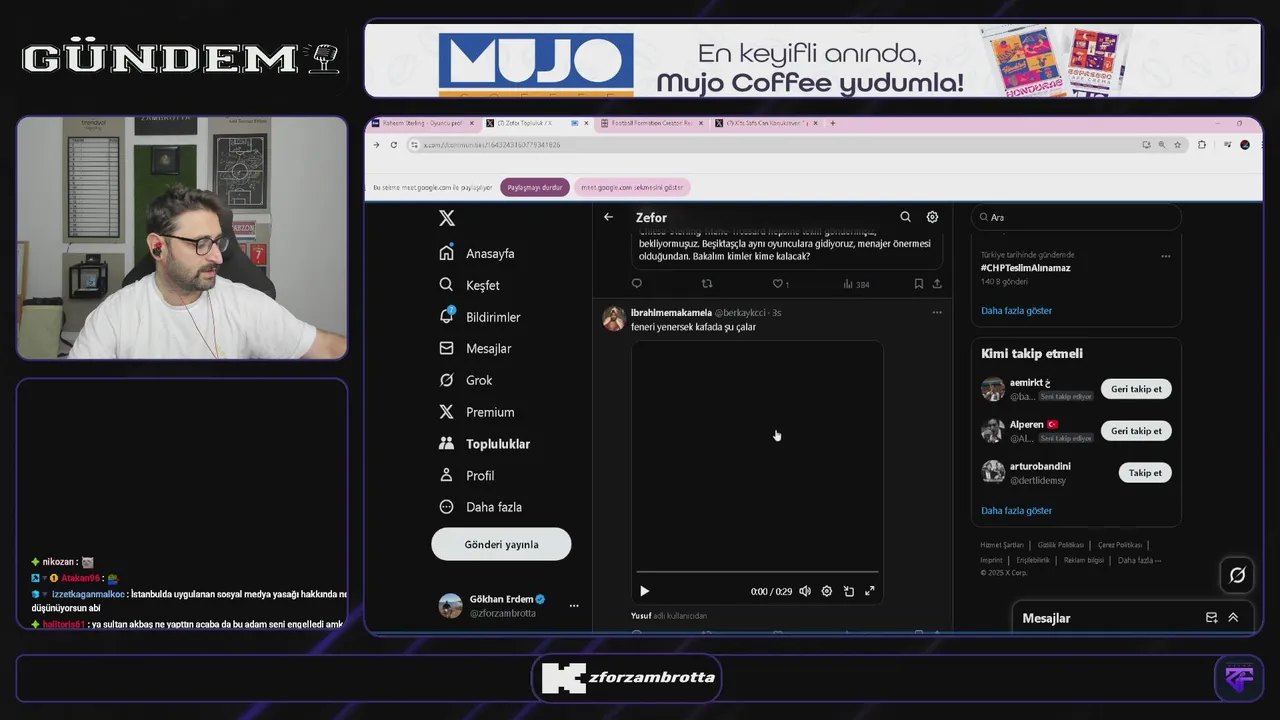Open the Chrome profile avatar
The image size is (1280, 720).
coord(1245,145)
